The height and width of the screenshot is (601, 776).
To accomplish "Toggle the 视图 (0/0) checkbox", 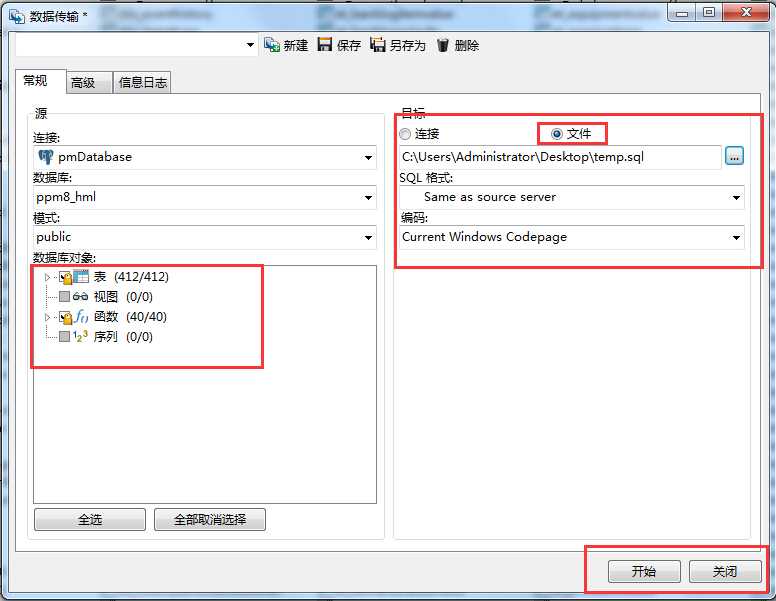I will [x=64, y=297].
